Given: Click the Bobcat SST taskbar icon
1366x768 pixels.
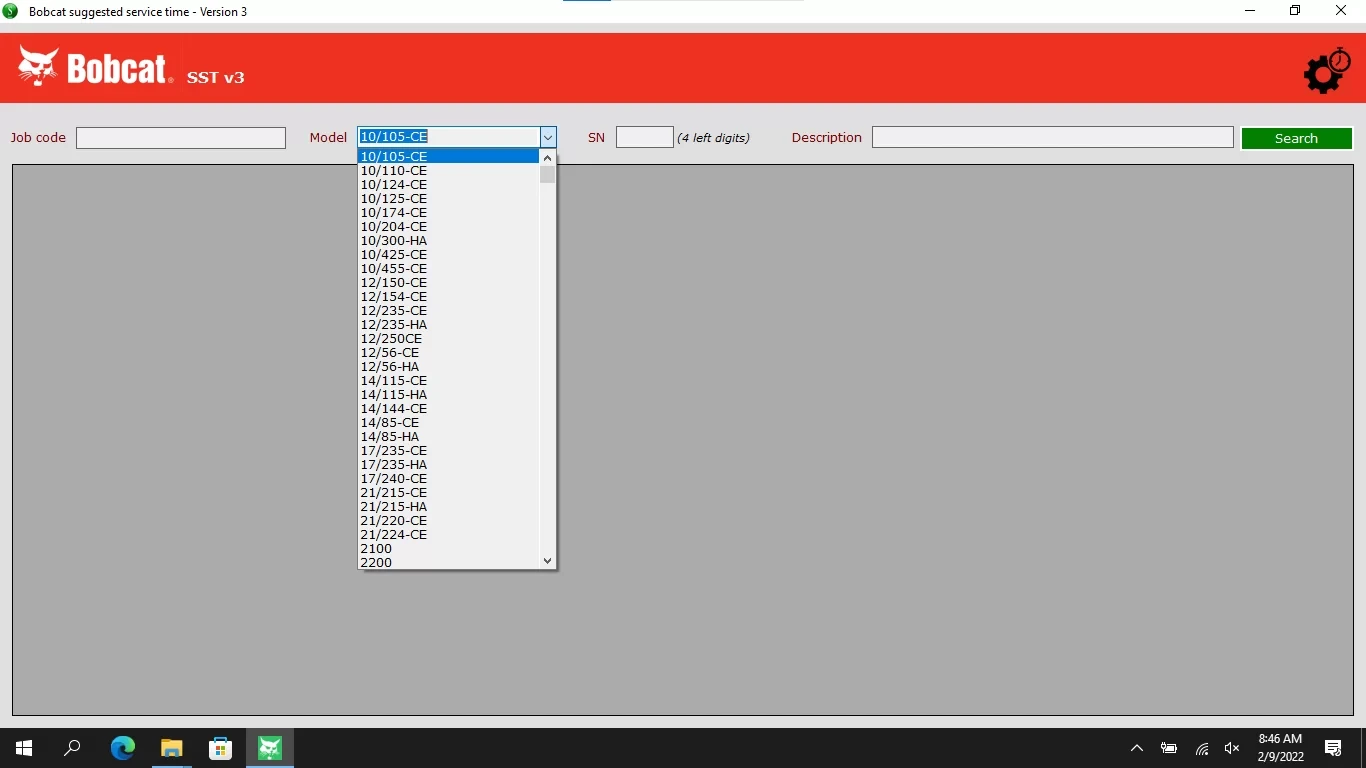Looking at the screenshot, I should point(270,748).
